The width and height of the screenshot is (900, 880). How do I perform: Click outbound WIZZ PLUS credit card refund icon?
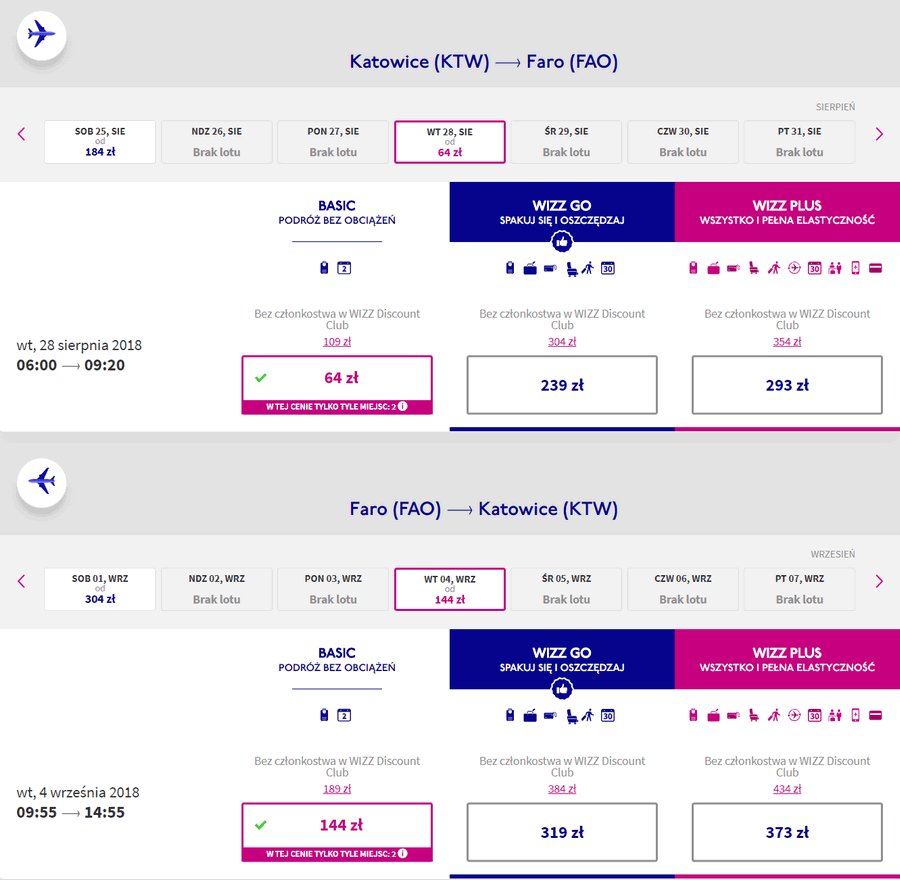(875, 268)
